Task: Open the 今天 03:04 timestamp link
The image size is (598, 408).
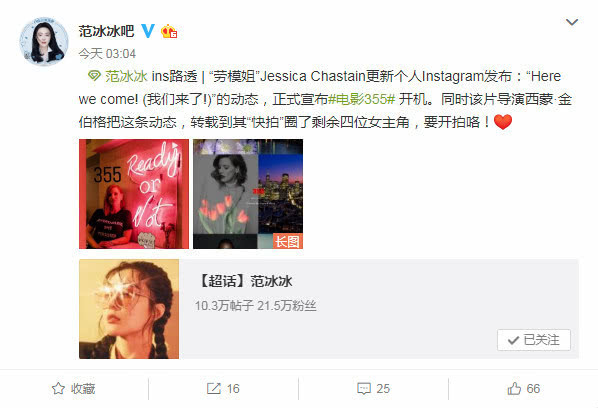Action: [107, 54]
